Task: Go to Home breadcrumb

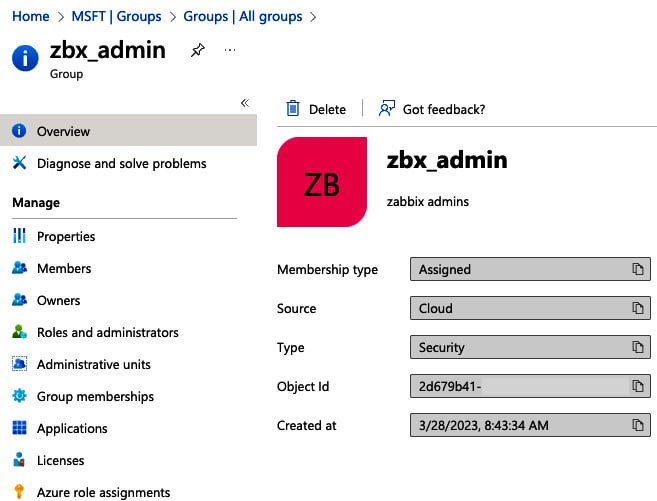Action: (31, 16)
